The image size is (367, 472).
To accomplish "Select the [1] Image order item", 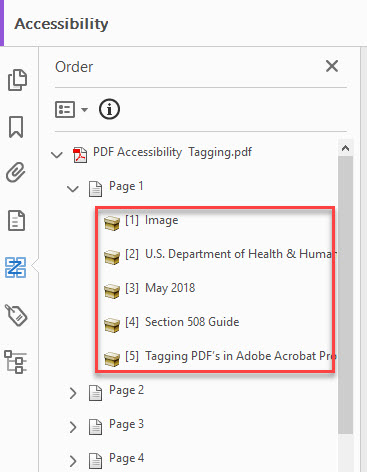I will (x=152, y=220).
